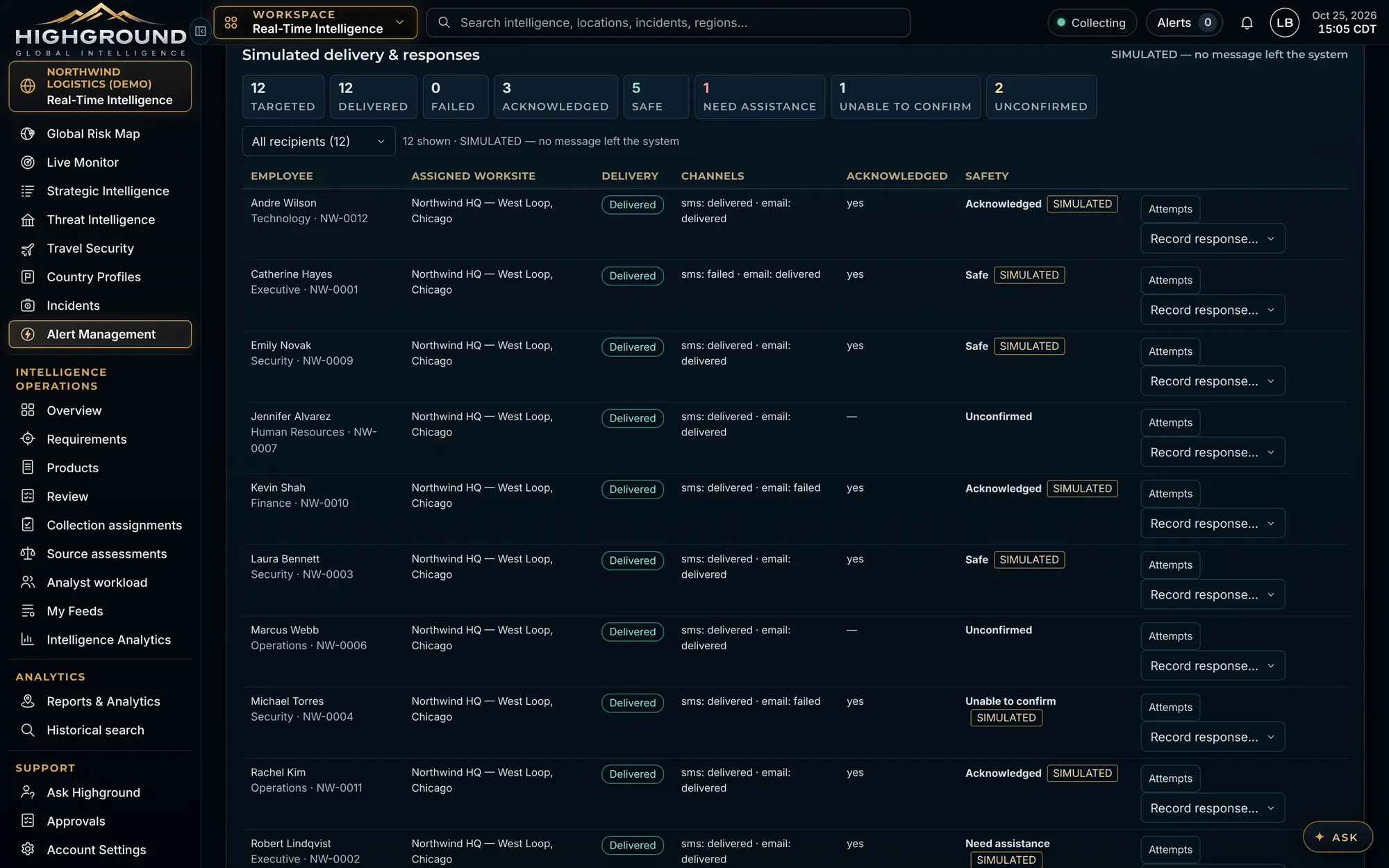
Task: Click the notification bell icon
Action: [1247, 23]
